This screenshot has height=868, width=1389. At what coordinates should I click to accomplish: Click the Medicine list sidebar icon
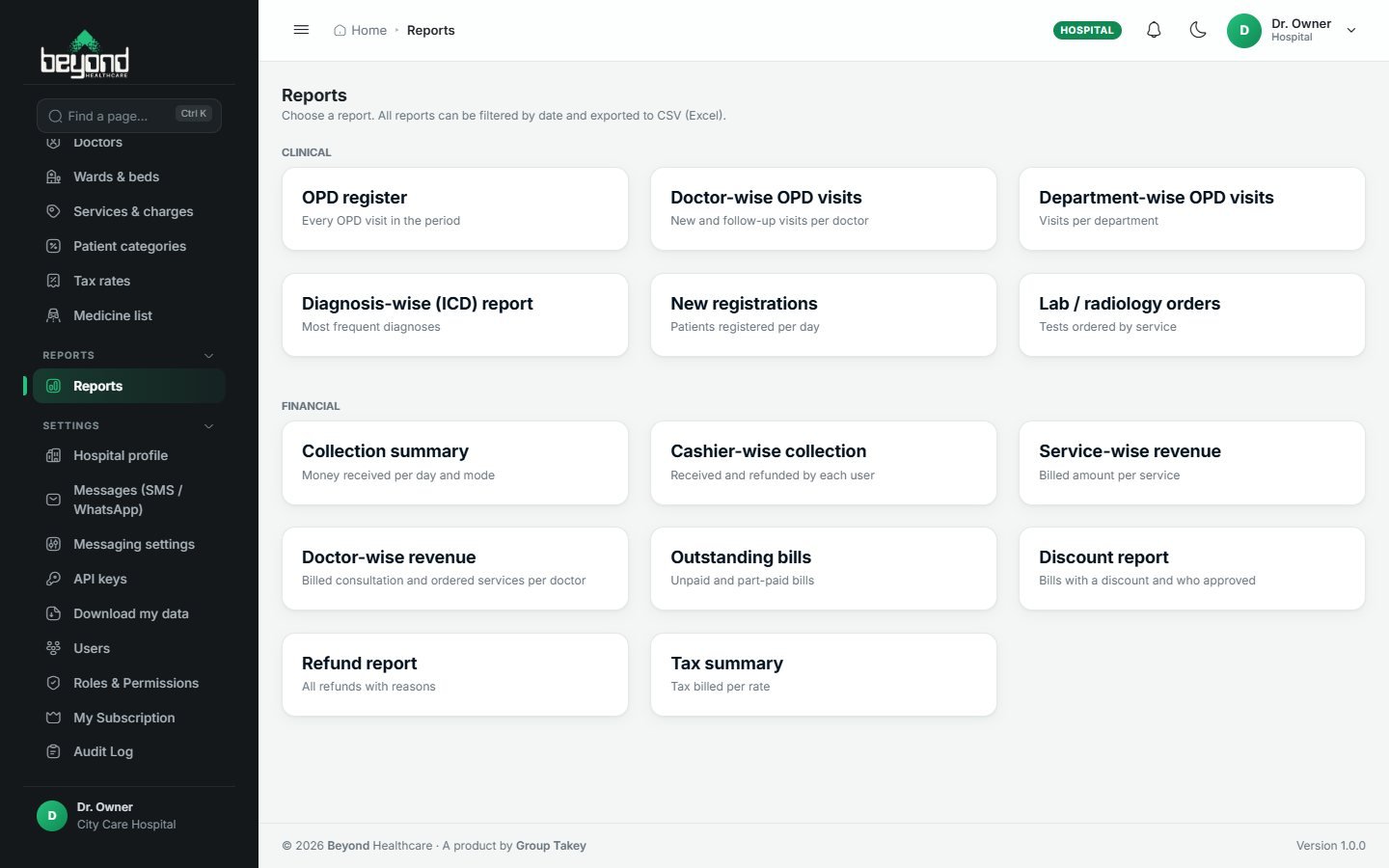click(54, 315)
